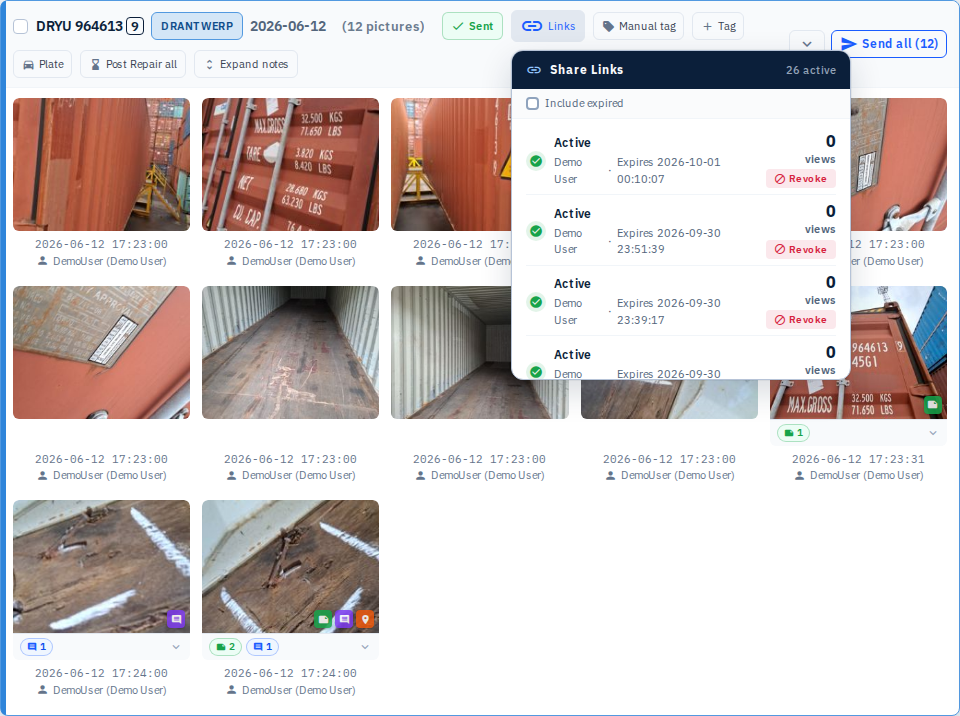This screenshot has width=960, height=716.
Task: Click the DRANTWERP location badge
Action: click(197, 26)
